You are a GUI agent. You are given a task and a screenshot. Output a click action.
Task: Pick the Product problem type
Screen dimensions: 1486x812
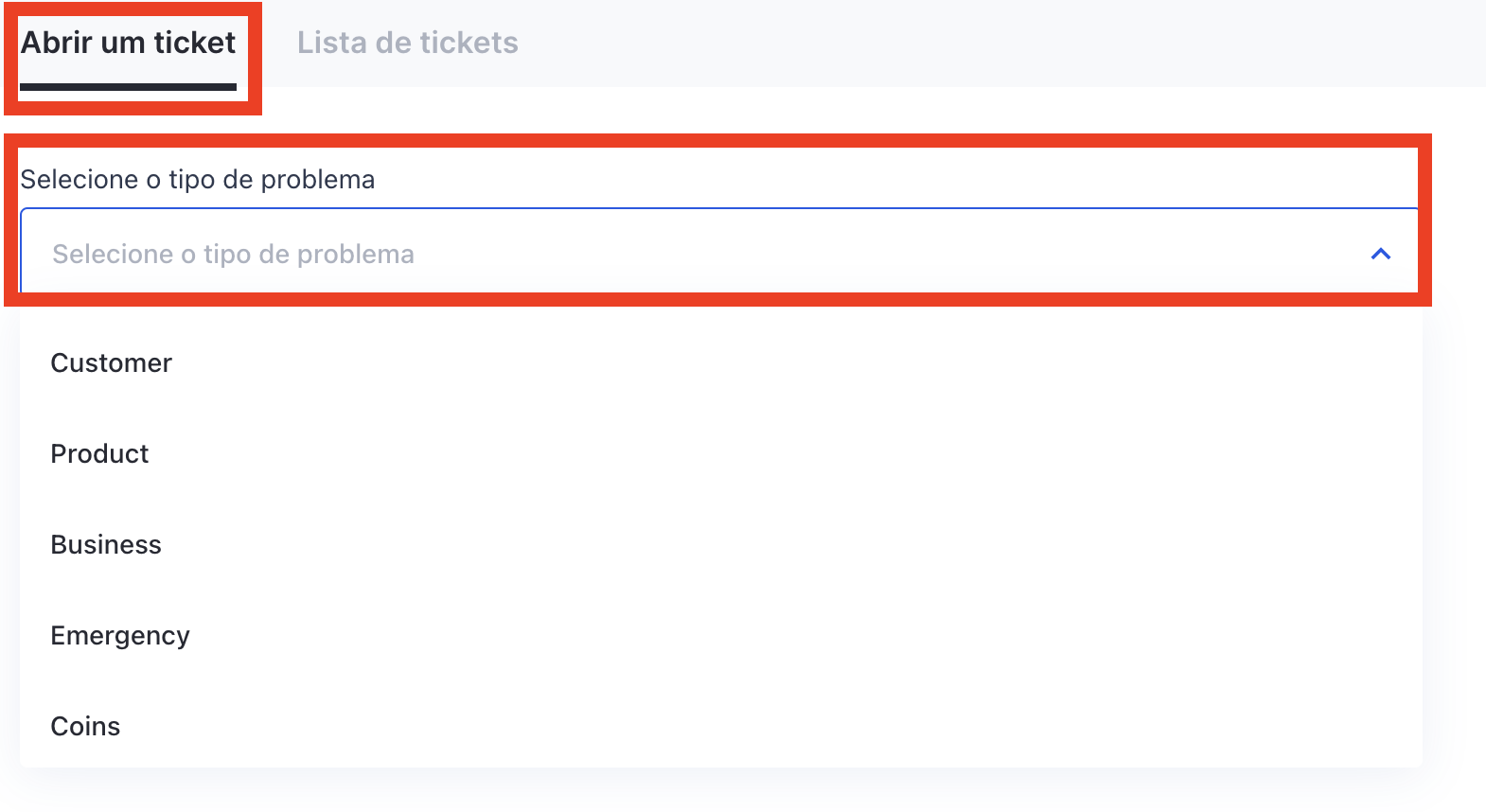(x=99, y=454)
